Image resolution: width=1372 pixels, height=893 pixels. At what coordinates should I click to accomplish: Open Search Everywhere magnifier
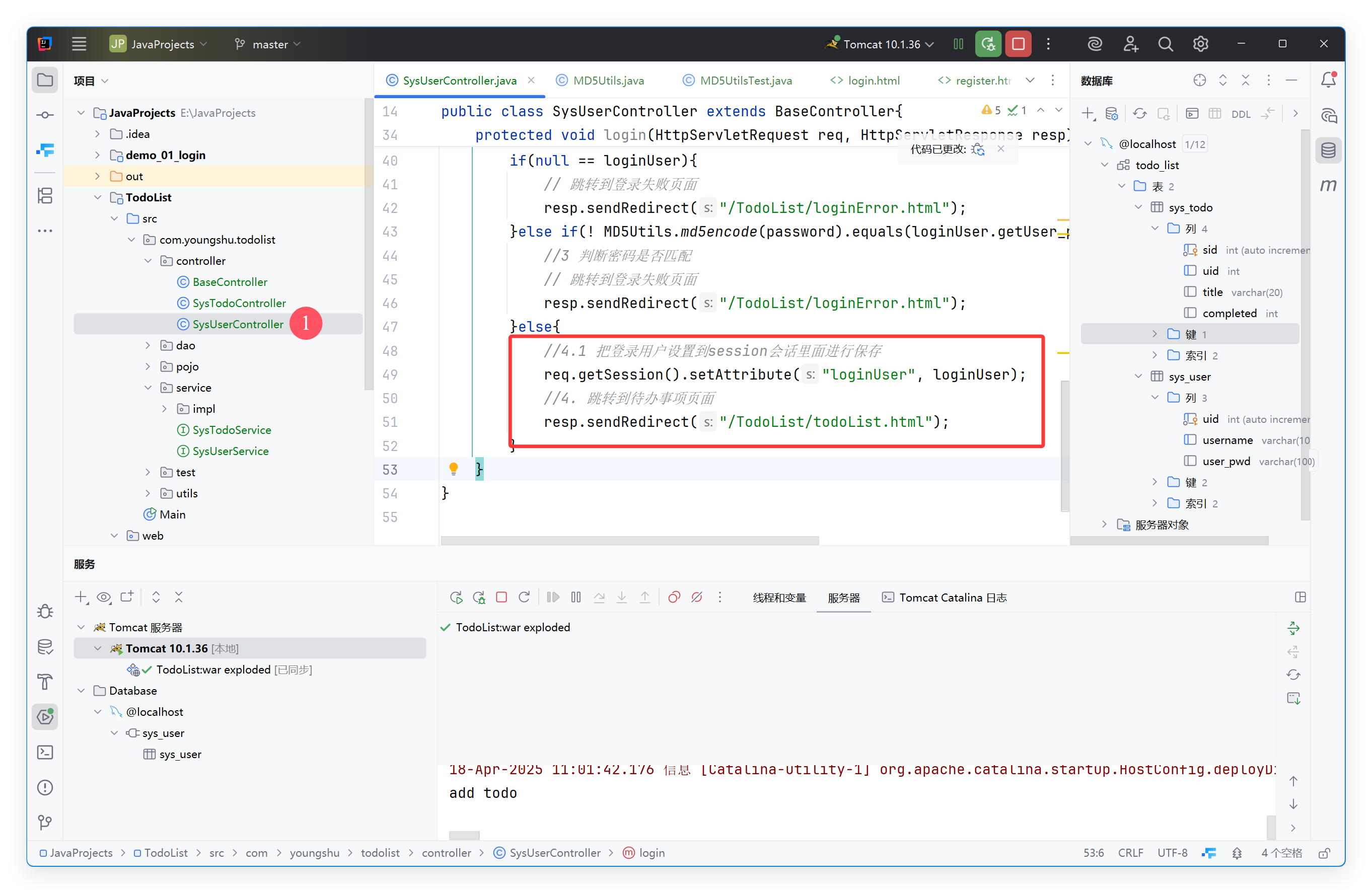(1165, 44)
